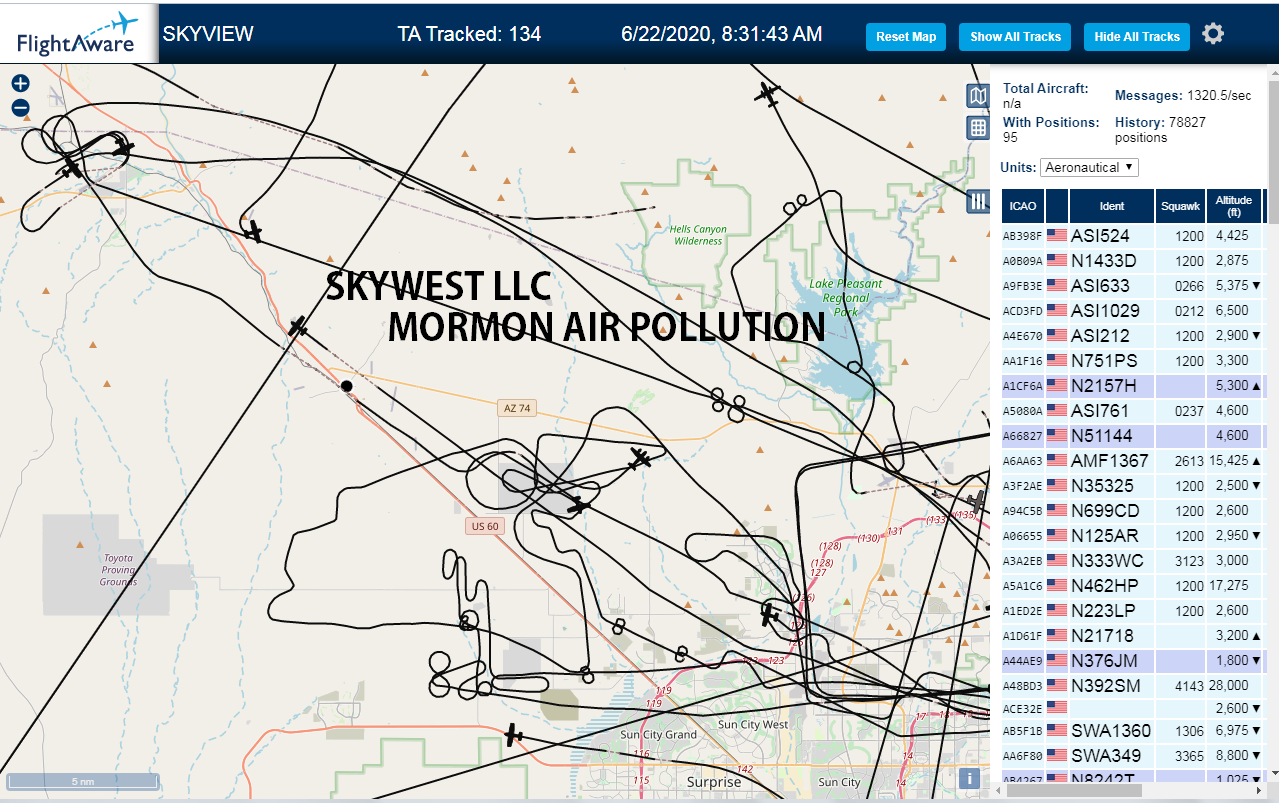Open the Units dropdown set to Aeronautical
The image size is (1279, 803).
(x=1089, y=167)
